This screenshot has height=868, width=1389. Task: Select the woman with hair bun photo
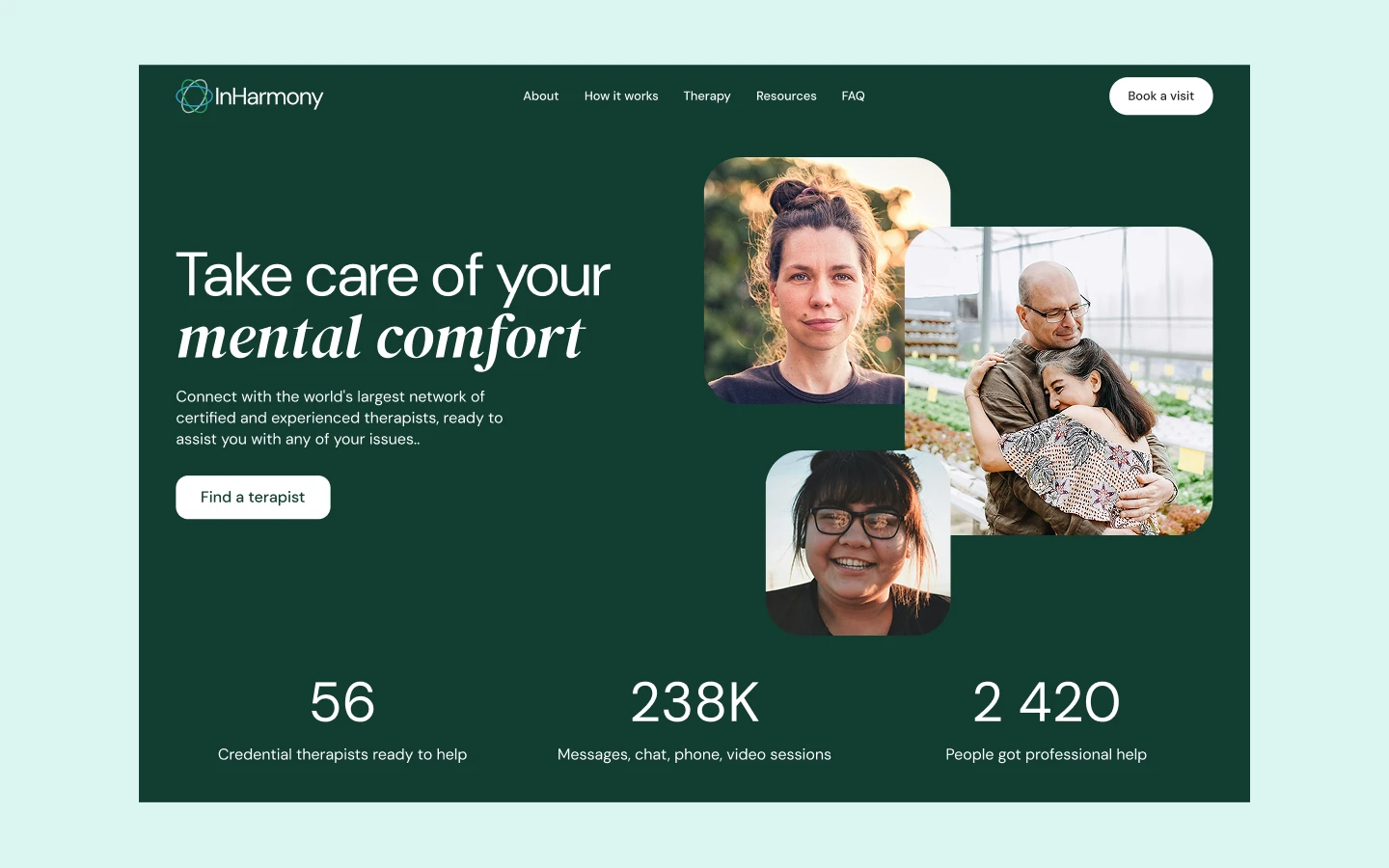pos(804,281)
